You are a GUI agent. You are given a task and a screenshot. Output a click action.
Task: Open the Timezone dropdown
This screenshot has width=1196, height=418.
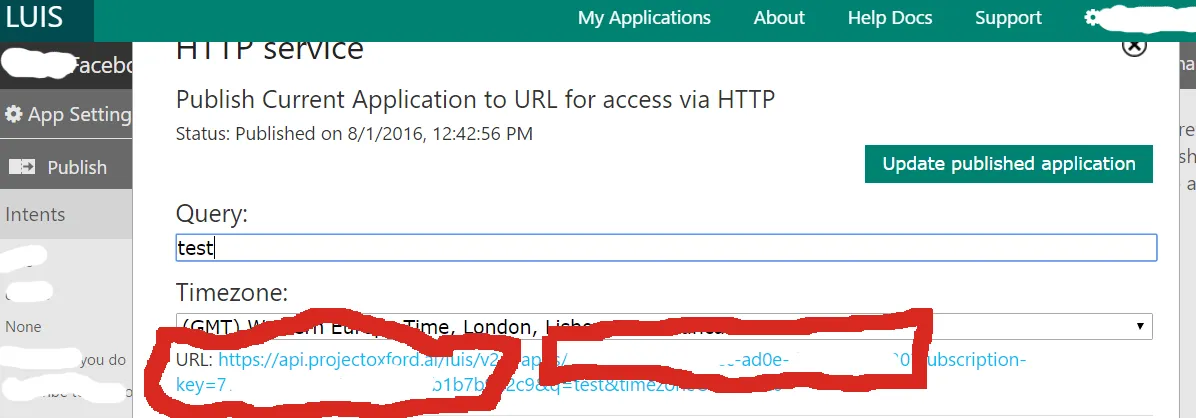[x=664, y=326]
